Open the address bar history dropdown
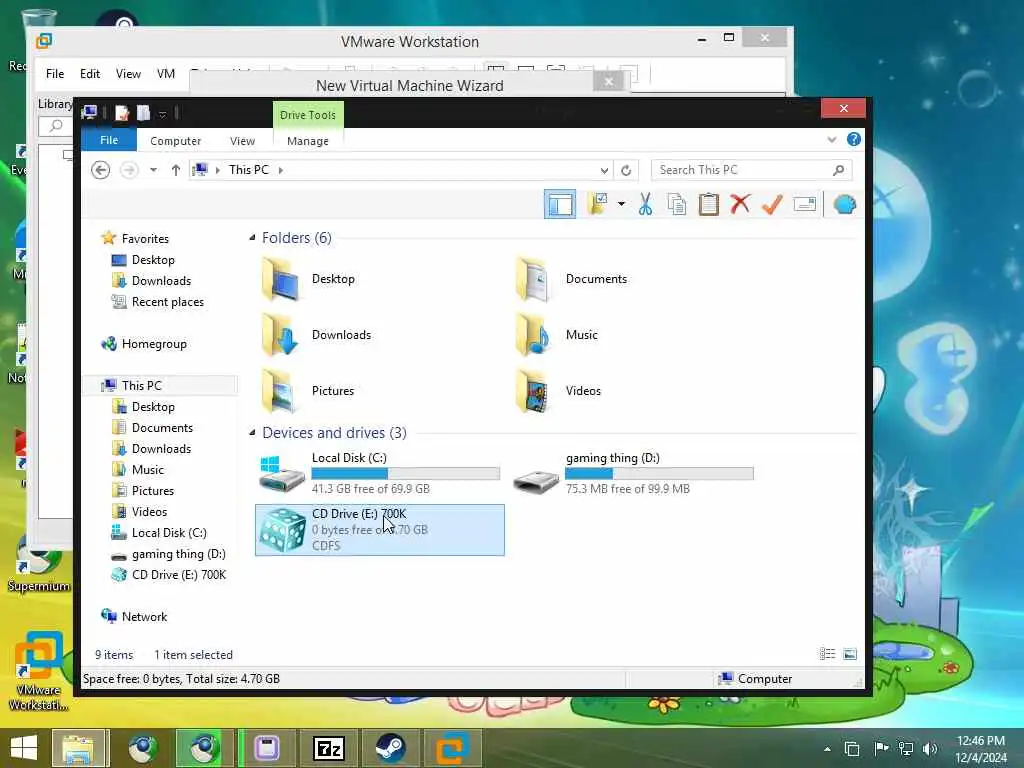 [604, 170]
